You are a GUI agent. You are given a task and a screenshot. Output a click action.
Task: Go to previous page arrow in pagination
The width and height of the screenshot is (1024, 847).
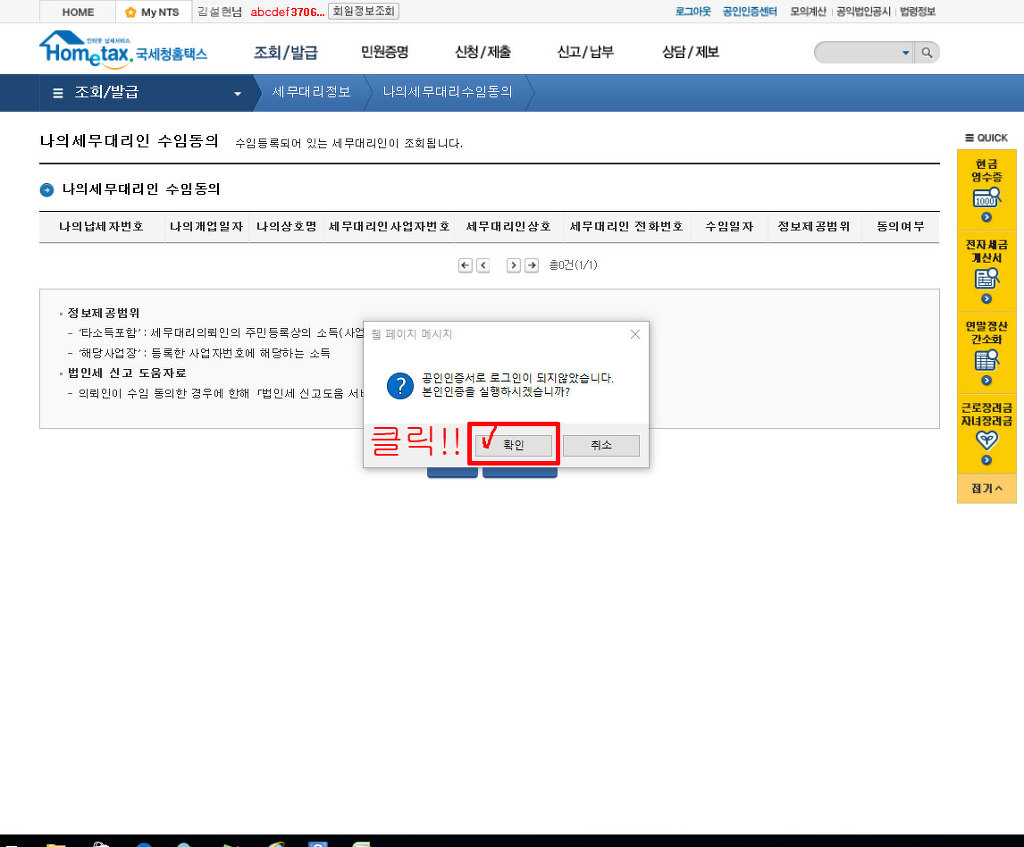pyautogui.click(x=483, y=265)
